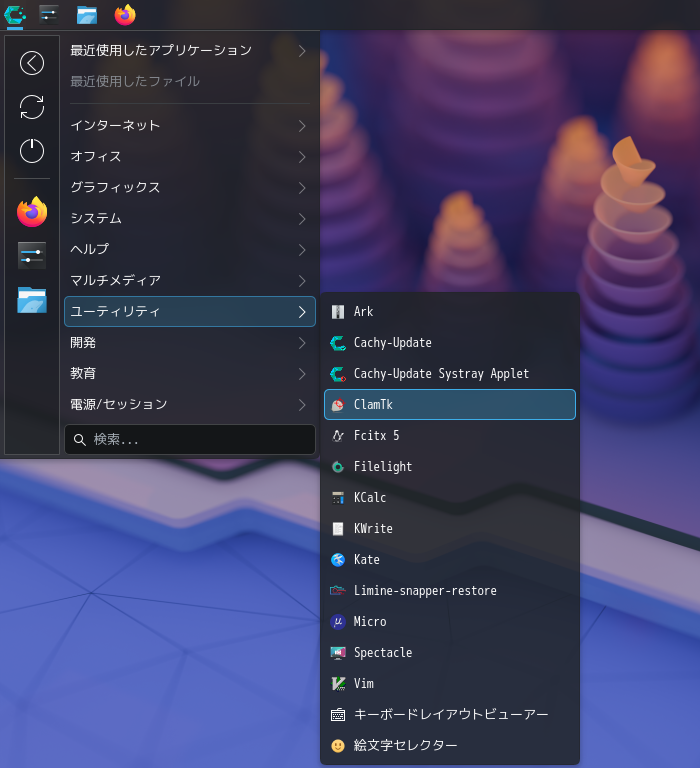Click the ClamTk icon
The height and width of the screenshot is (768, 700).
coord(338,405)
